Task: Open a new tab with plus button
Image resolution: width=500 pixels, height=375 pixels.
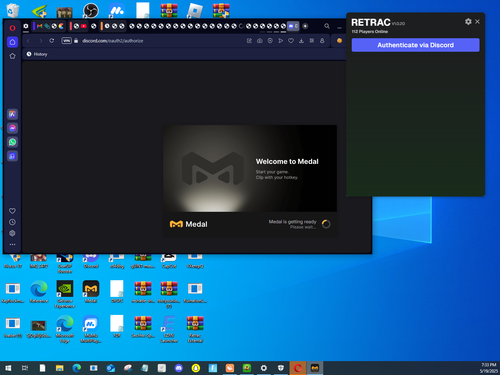Action: [305, 26]
